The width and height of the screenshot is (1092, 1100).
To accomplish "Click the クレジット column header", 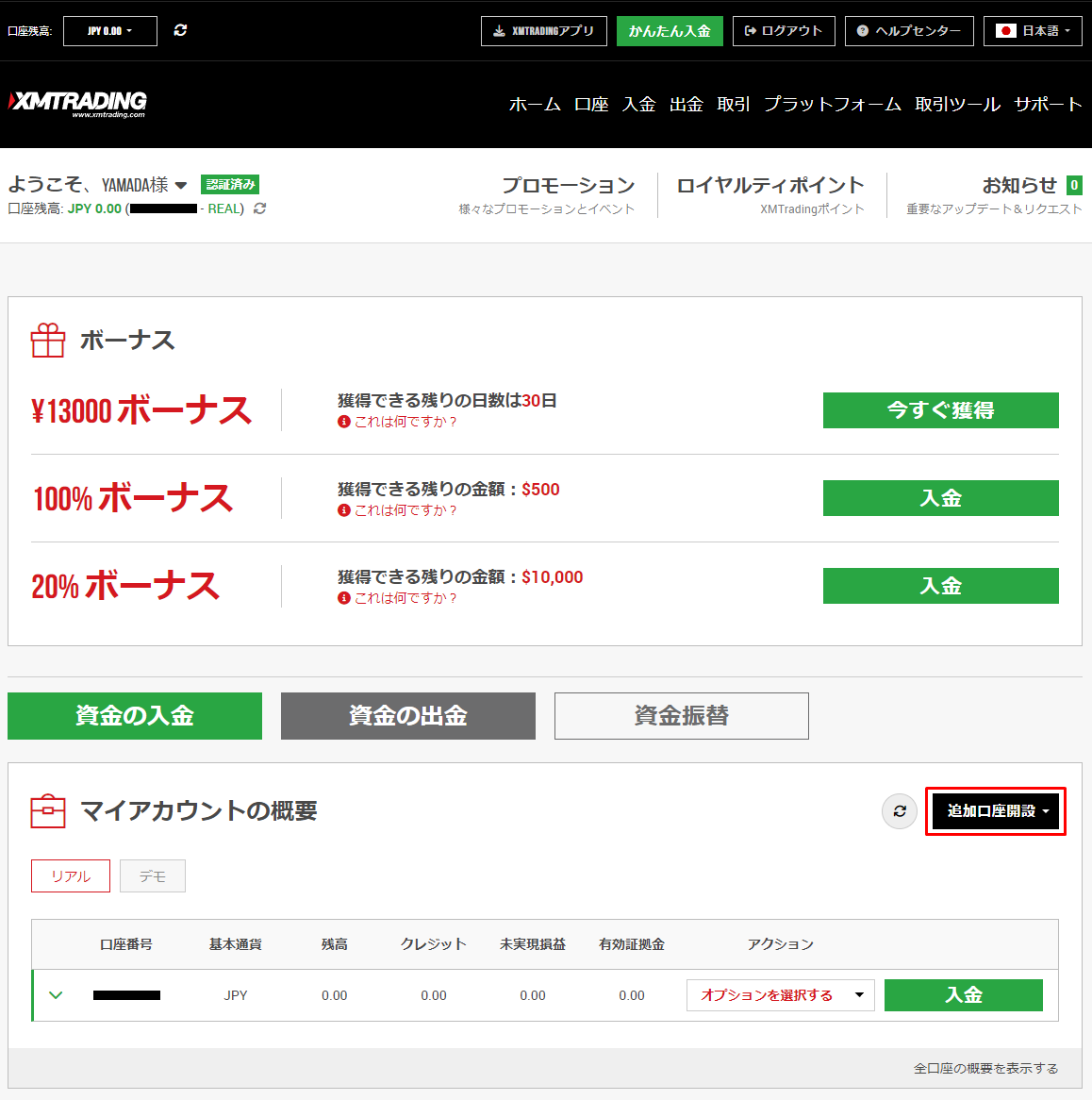I will tap(434, 944).
